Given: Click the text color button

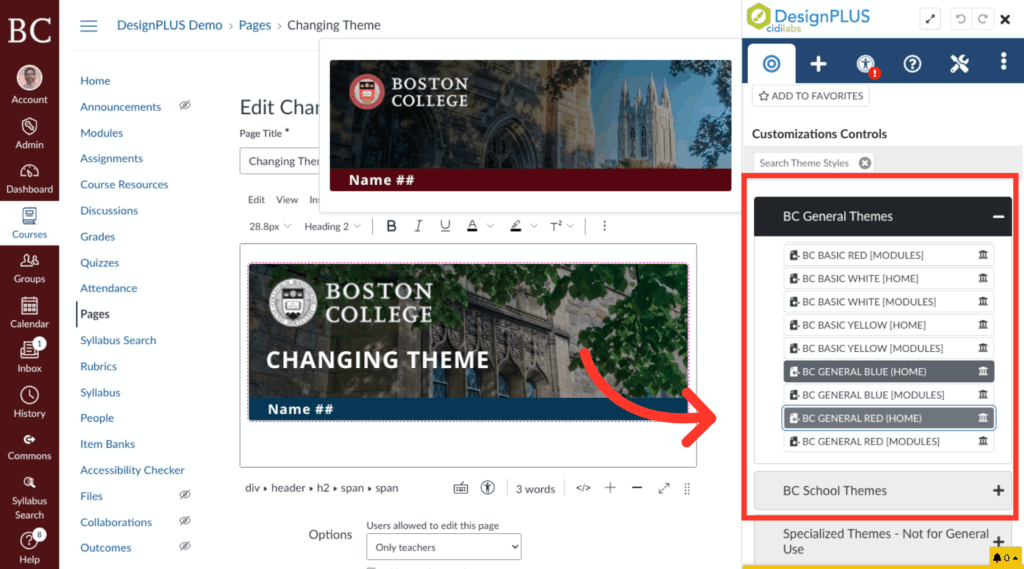Looking at the screenshot, I should click(472, 226).
